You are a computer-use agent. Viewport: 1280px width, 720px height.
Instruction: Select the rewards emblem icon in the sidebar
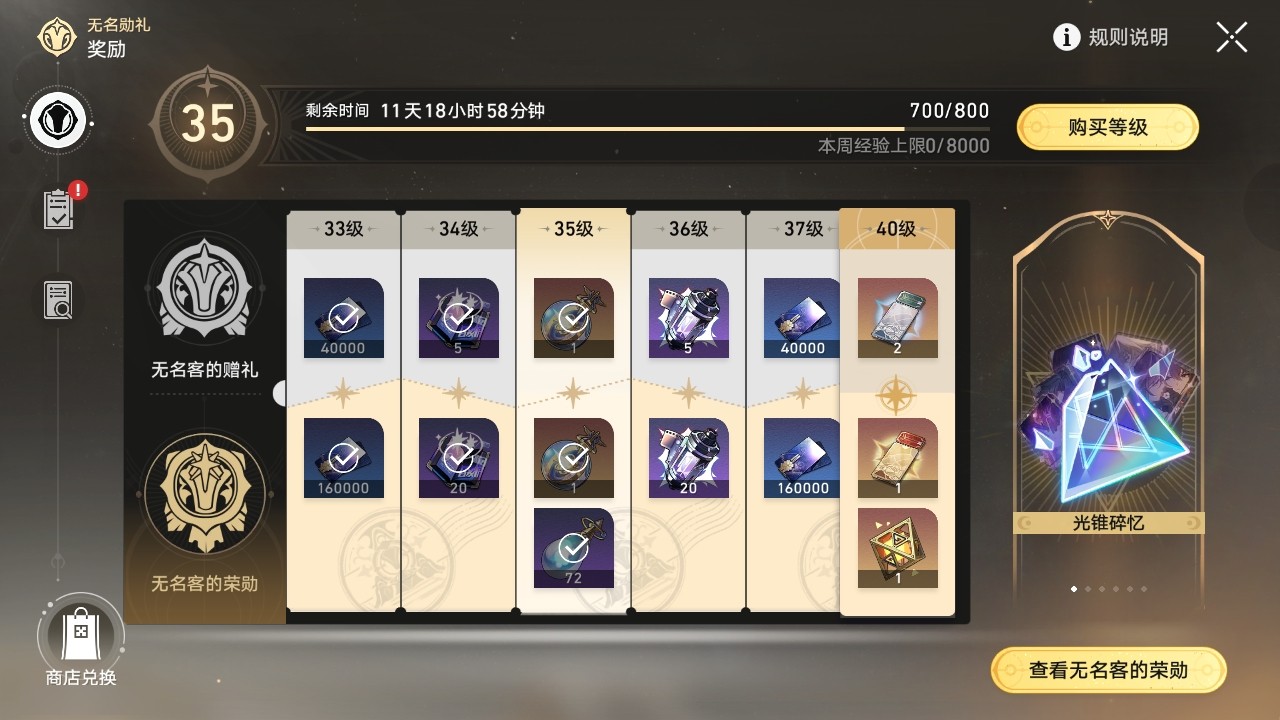(x=59, y=121)
